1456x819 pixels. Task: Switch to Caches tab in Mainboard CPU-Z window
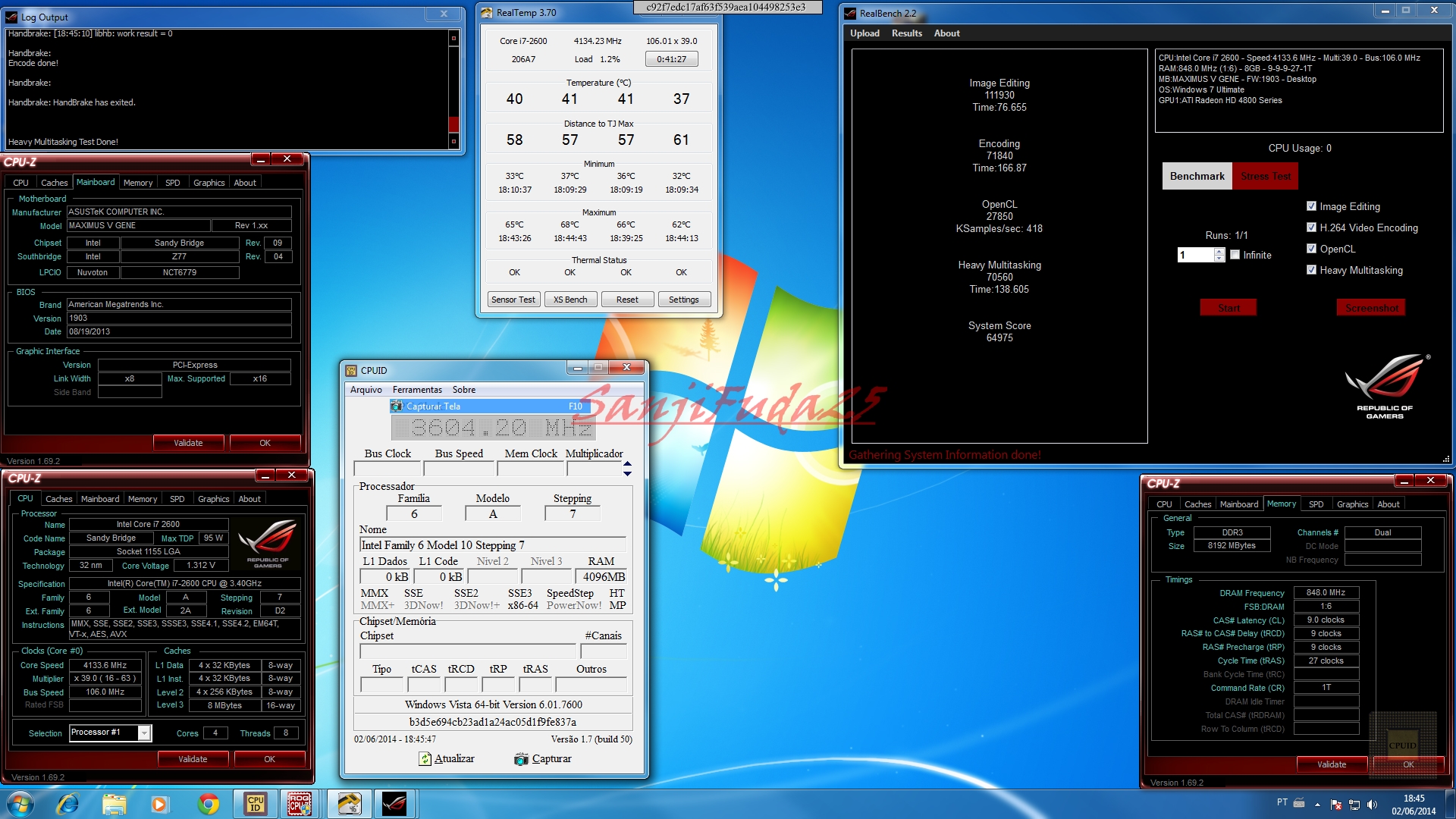click(x=54, y=183)
